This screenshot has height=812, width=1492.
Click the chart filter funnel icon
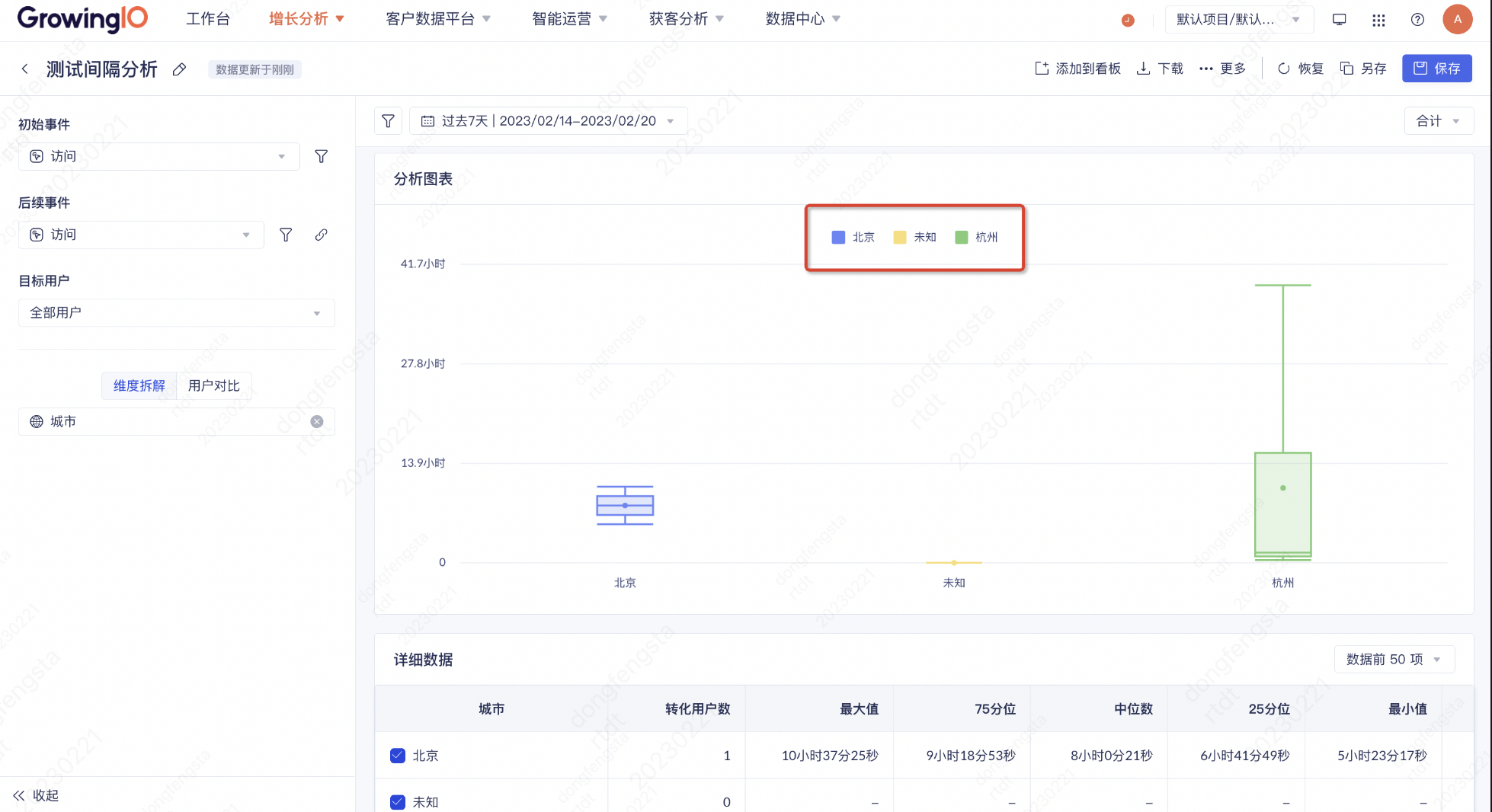pyautogui.click(x=388, y=120)
